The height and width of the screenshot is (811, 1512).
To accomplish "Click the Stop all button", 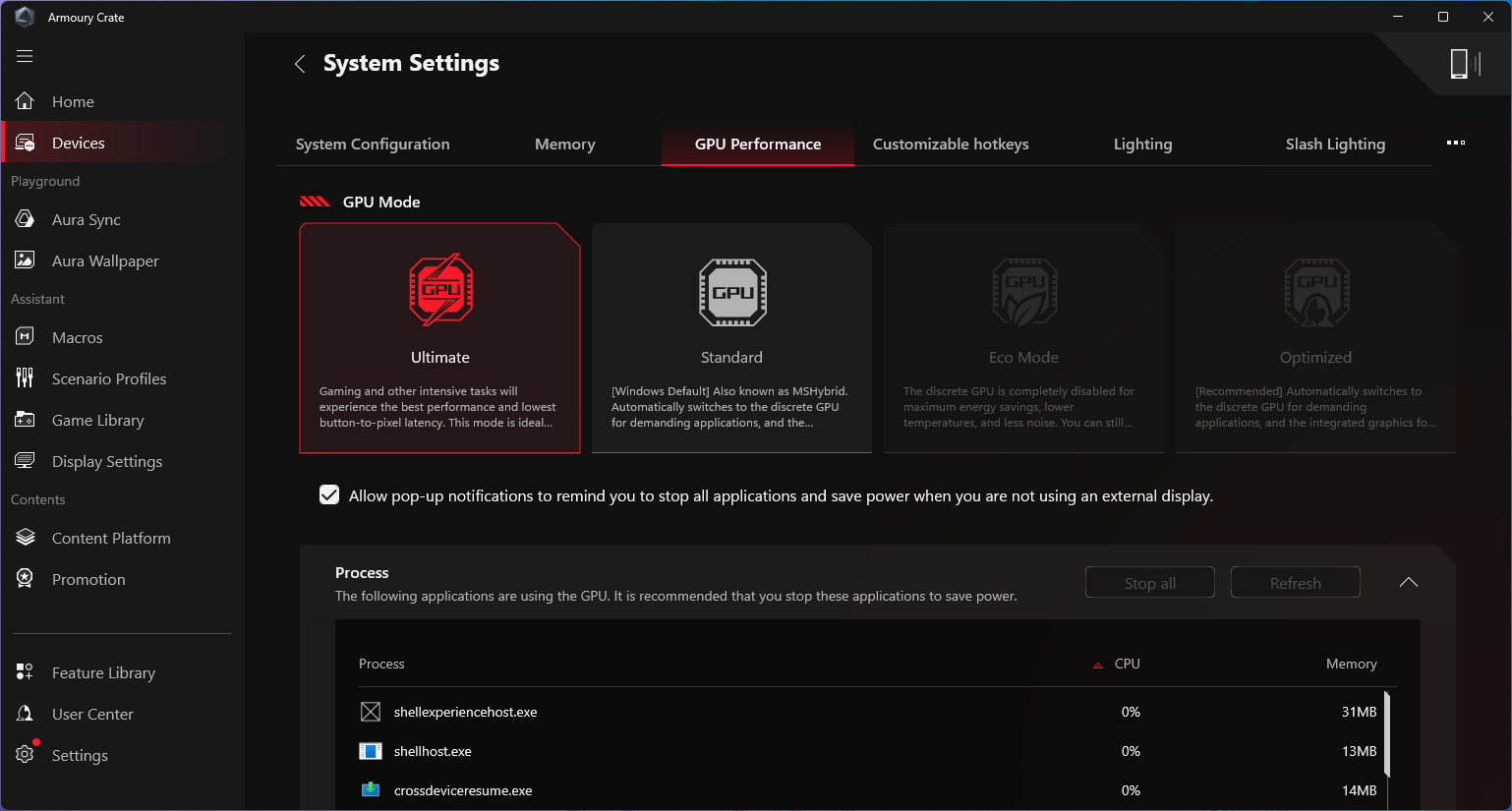I will 1150,583.
